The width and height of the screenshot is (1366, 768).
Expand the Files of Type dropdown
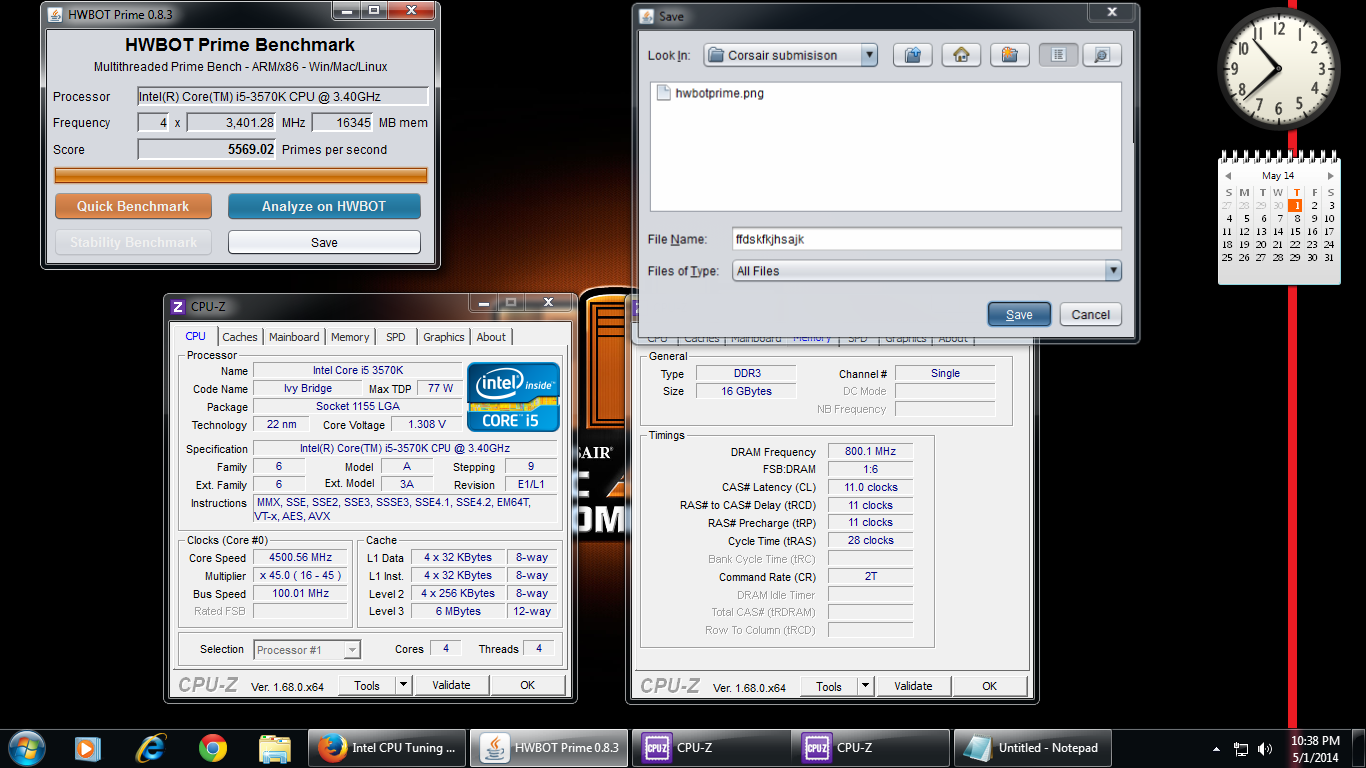[1113, 270]
